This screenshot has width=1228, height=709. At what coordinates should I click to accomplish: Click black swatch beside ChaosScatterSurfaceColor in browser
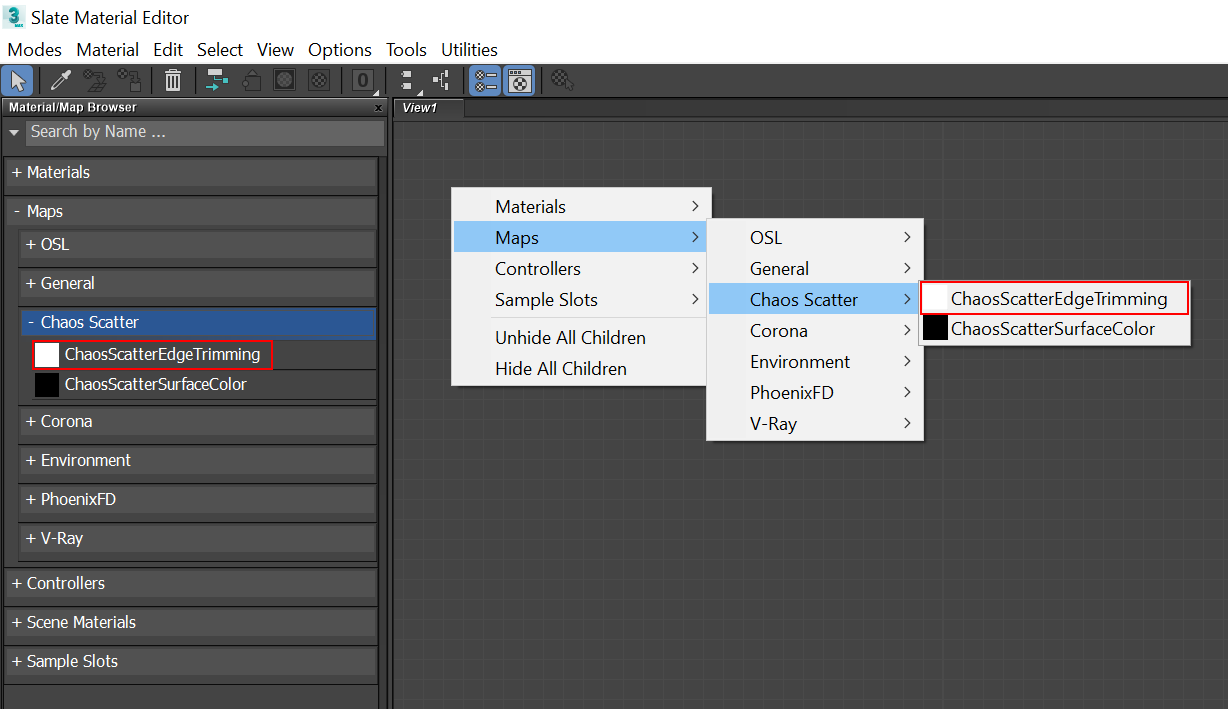[x=47, y=384]
